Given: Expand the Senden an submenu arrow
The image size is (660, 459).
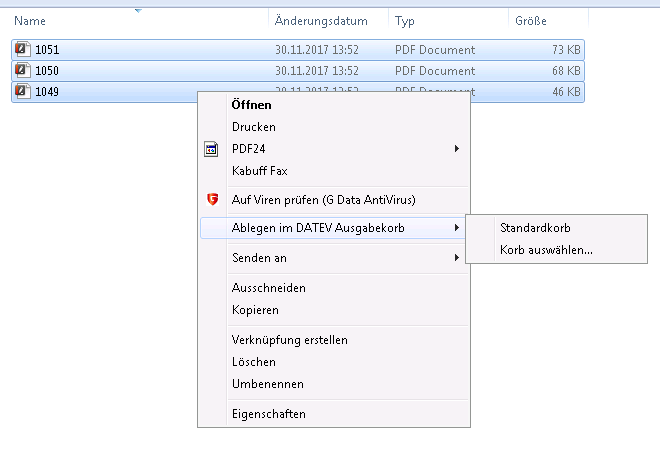Looking at the screenshot, I should click(457, 258).
